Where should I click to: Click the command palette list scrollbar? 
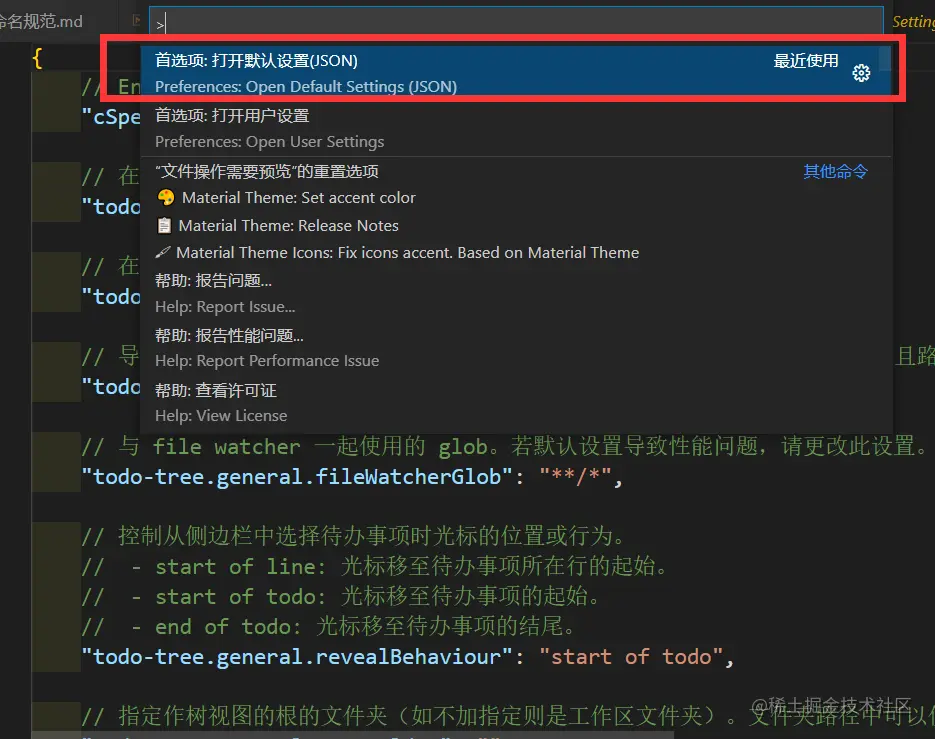click(885, 58)
